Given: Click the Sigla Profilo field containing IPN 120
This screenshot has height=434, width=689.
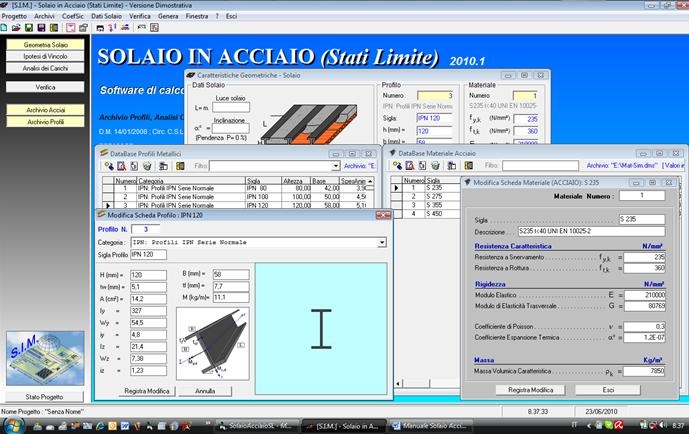Looking at the screenshot, I should [149, 255].
